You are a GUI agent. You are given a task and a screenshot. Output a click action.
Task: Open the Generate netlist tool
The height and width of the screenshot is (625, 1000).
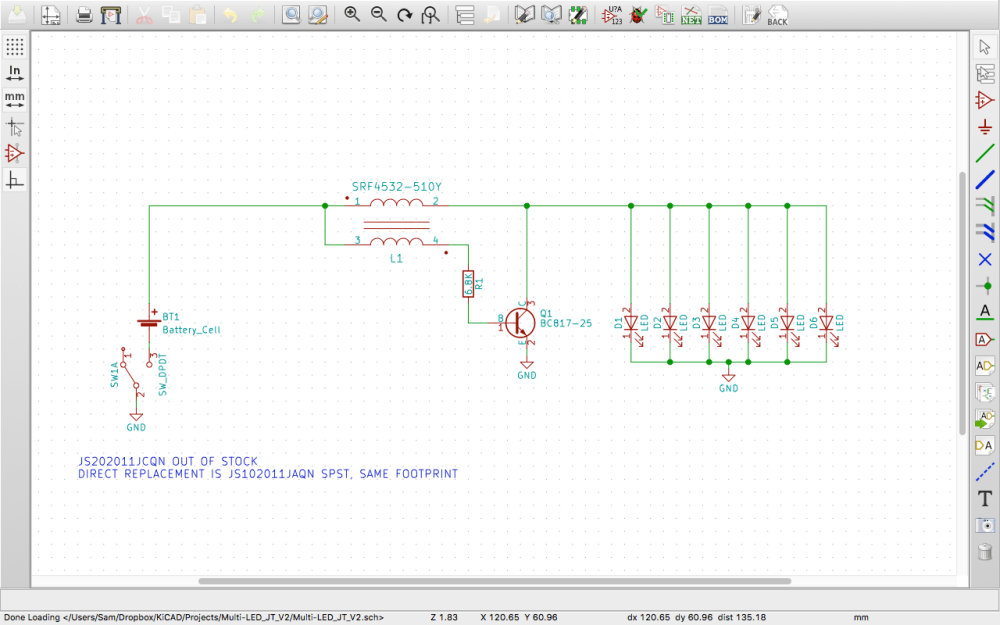click(691, 15)
